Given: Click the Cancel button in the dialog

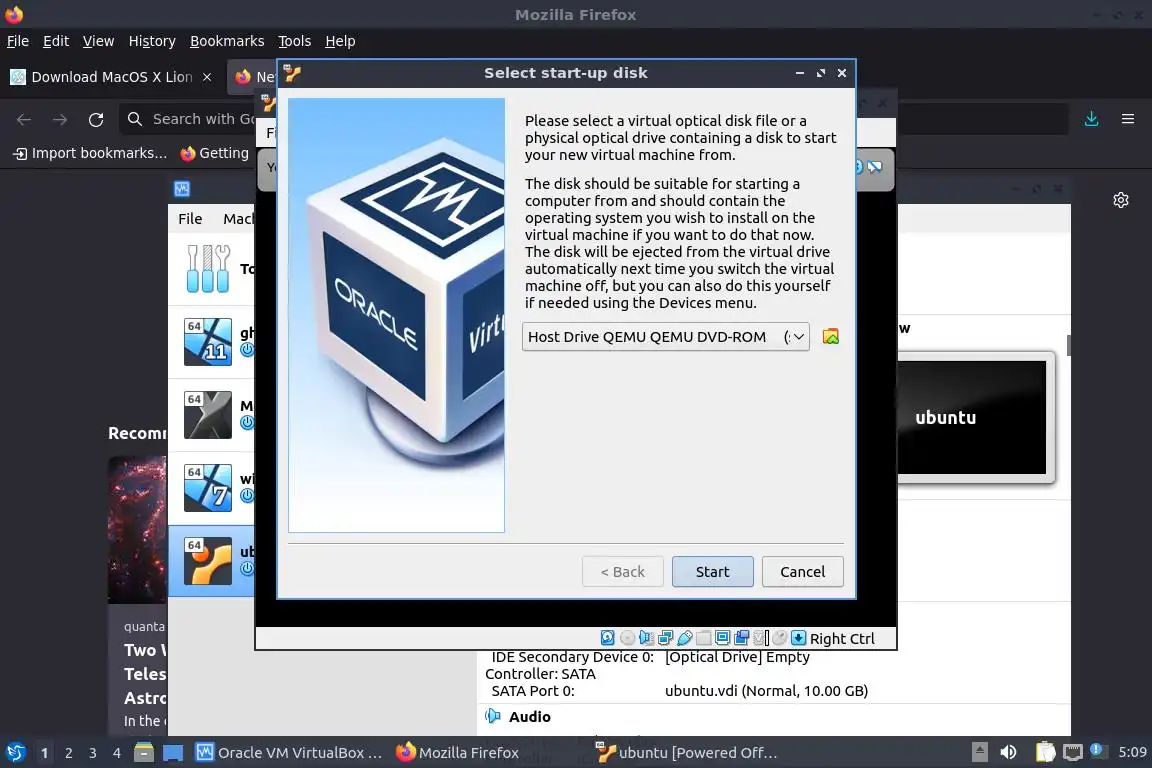Looking at the screenshot, I should [802, 572].
